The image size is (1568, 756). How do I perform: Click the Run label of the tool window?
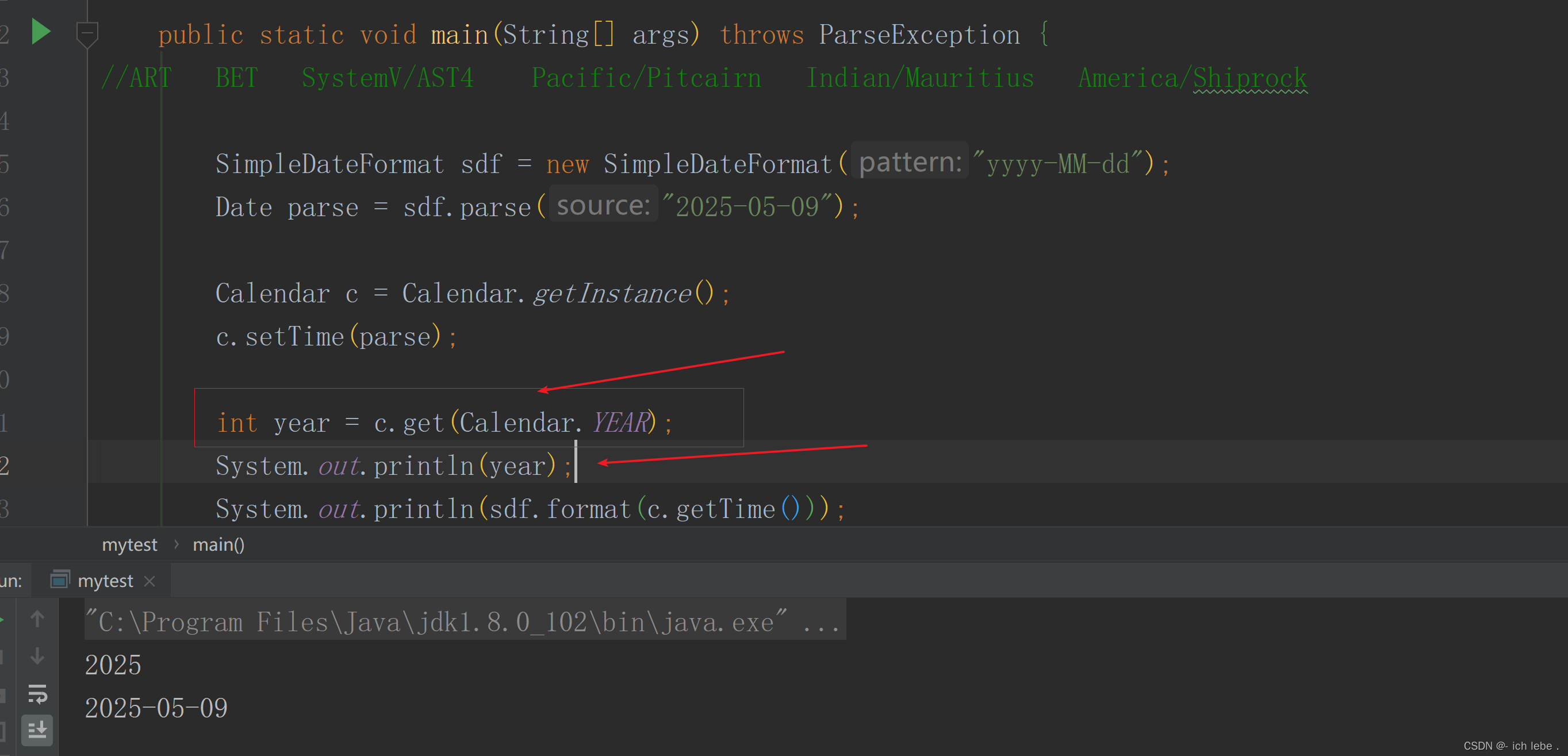pyautogui.click(x=10, y=581)
